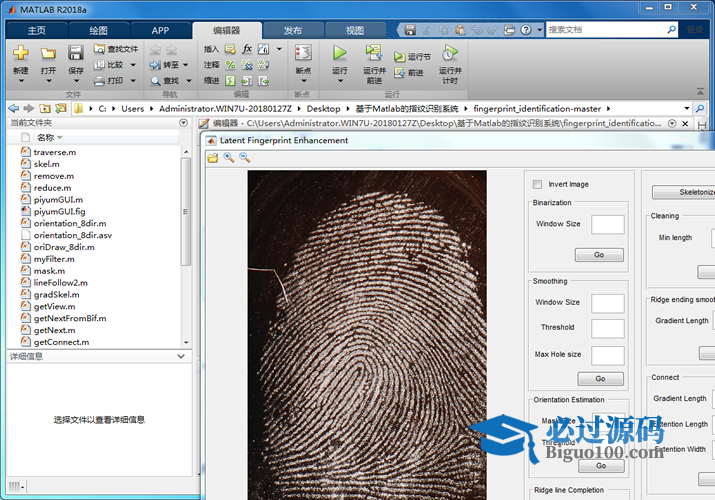Click the Skeletonize button
715x500 pixels.
coord(690,192)
